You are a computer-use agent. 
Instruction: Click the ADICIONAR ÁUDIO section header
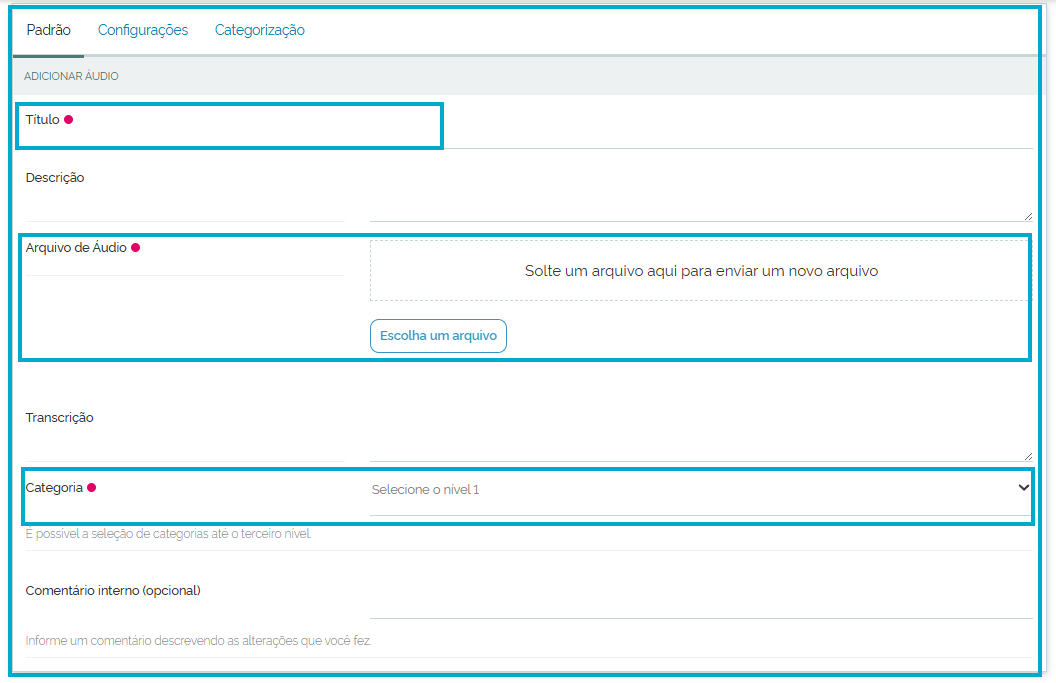point(71,76)
